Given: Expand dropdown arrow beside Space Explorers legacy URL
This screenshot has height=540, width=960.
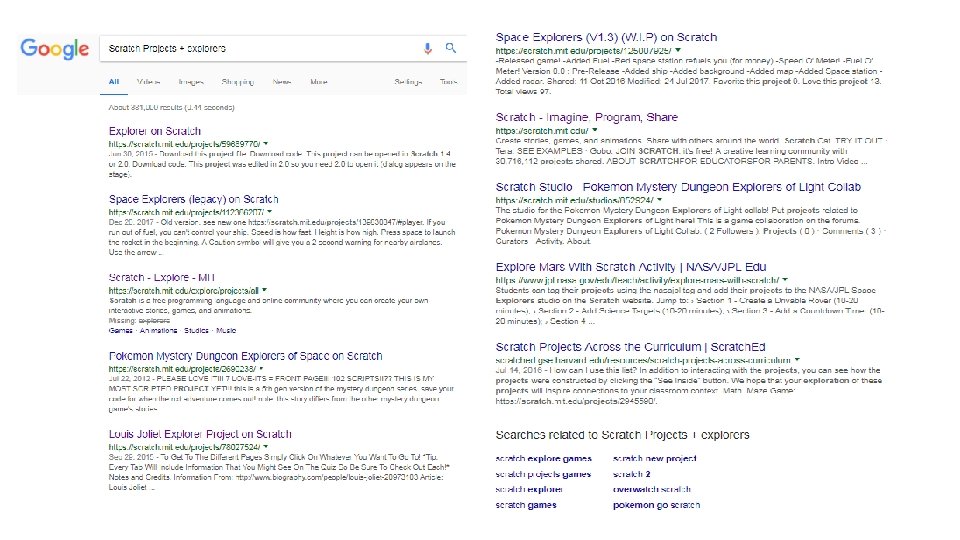Looking at the screenshot, I should [269, 212].
